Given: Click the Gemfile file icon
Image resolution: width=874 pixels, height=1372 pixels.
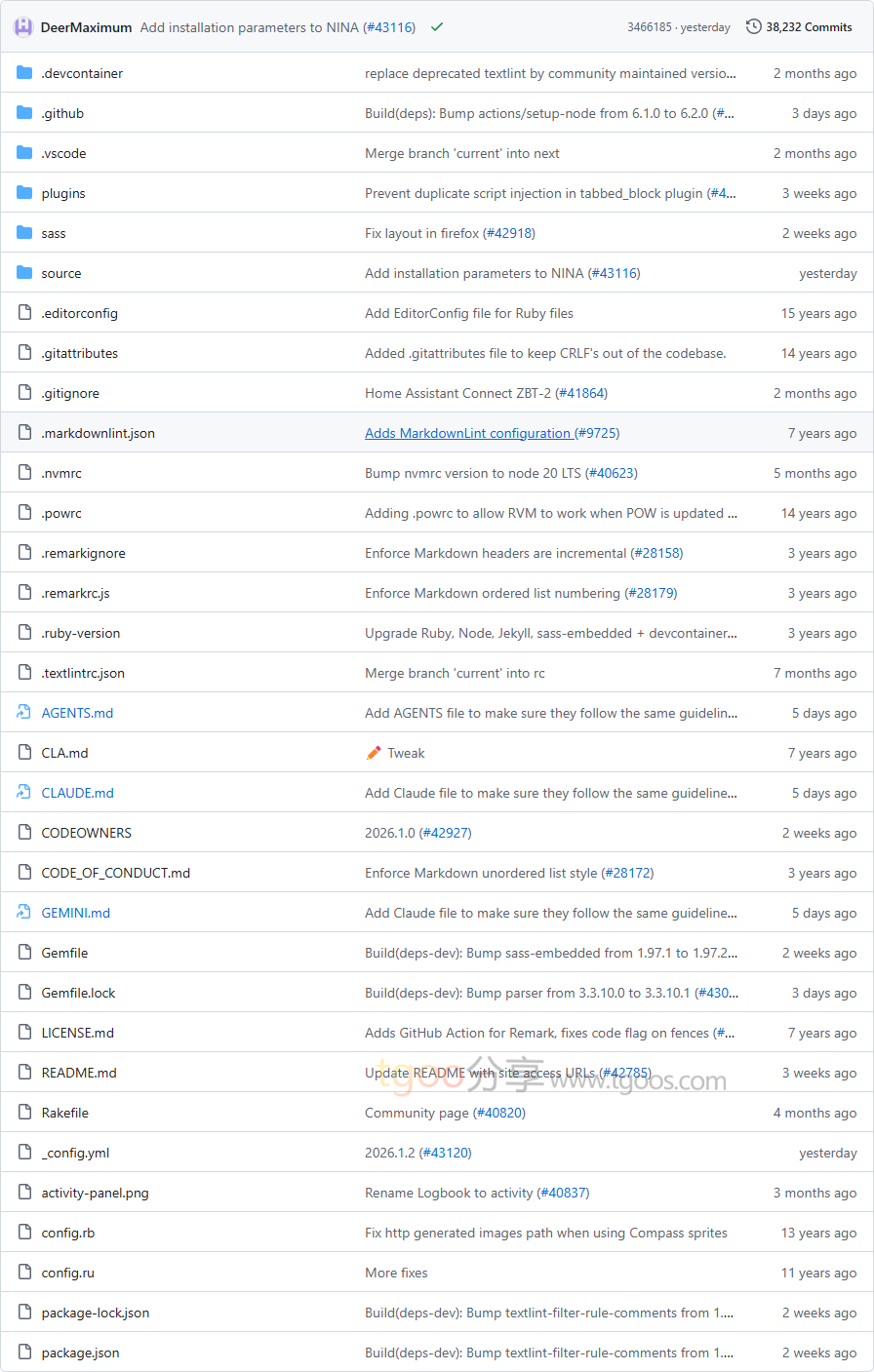Looking at the screenshot, I should click(24, 953).
